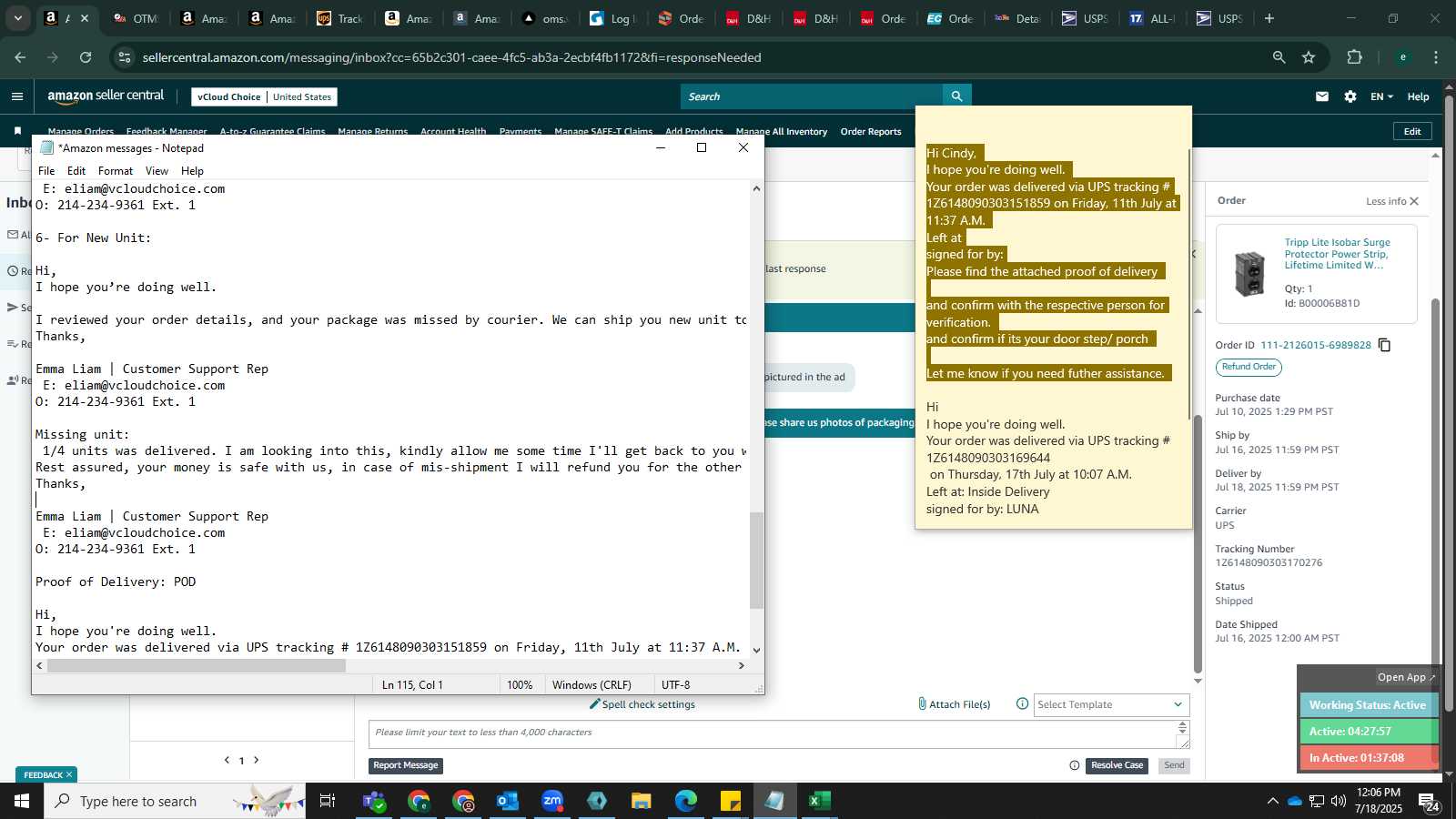Open Notepad Edit menu
This screenshot has height=819, width=1456.
click(76, 171)
